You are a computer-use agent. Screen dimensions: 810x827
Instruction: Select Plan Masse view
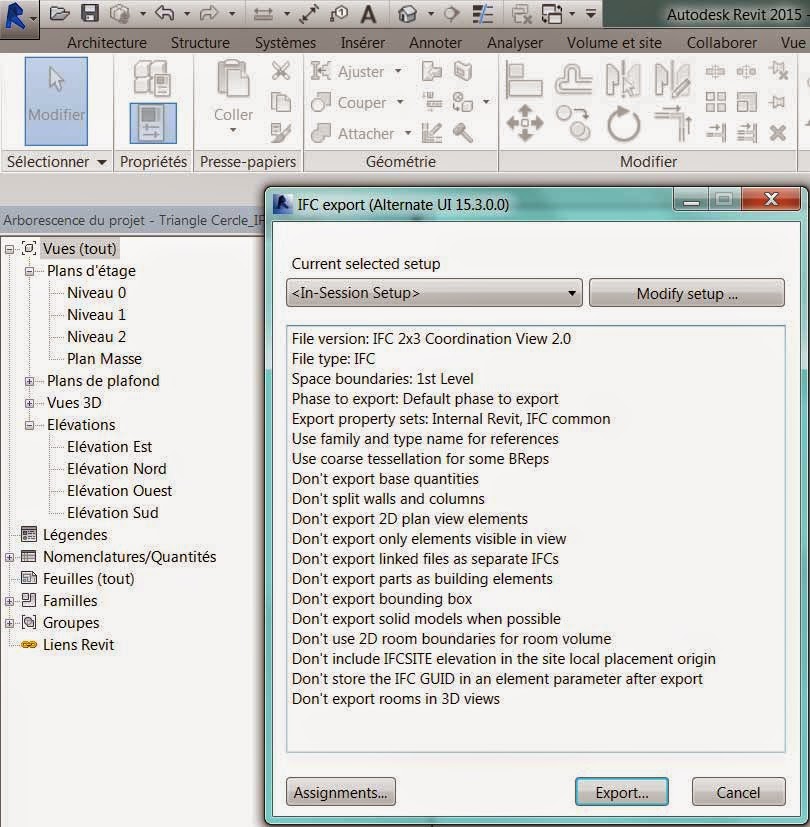[x=104, y=359]
